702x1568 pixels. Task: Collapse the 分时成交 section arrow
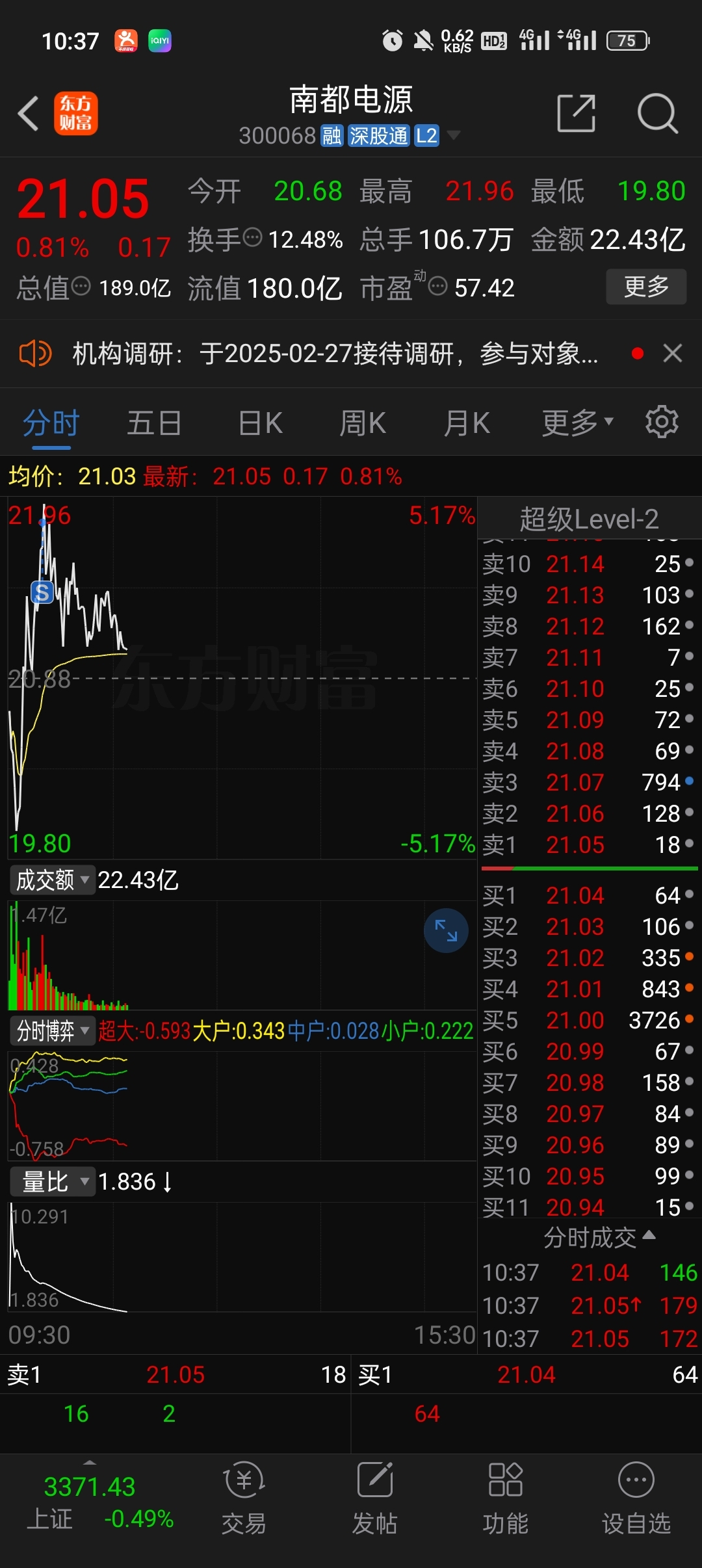click(x=649, y=1235)
